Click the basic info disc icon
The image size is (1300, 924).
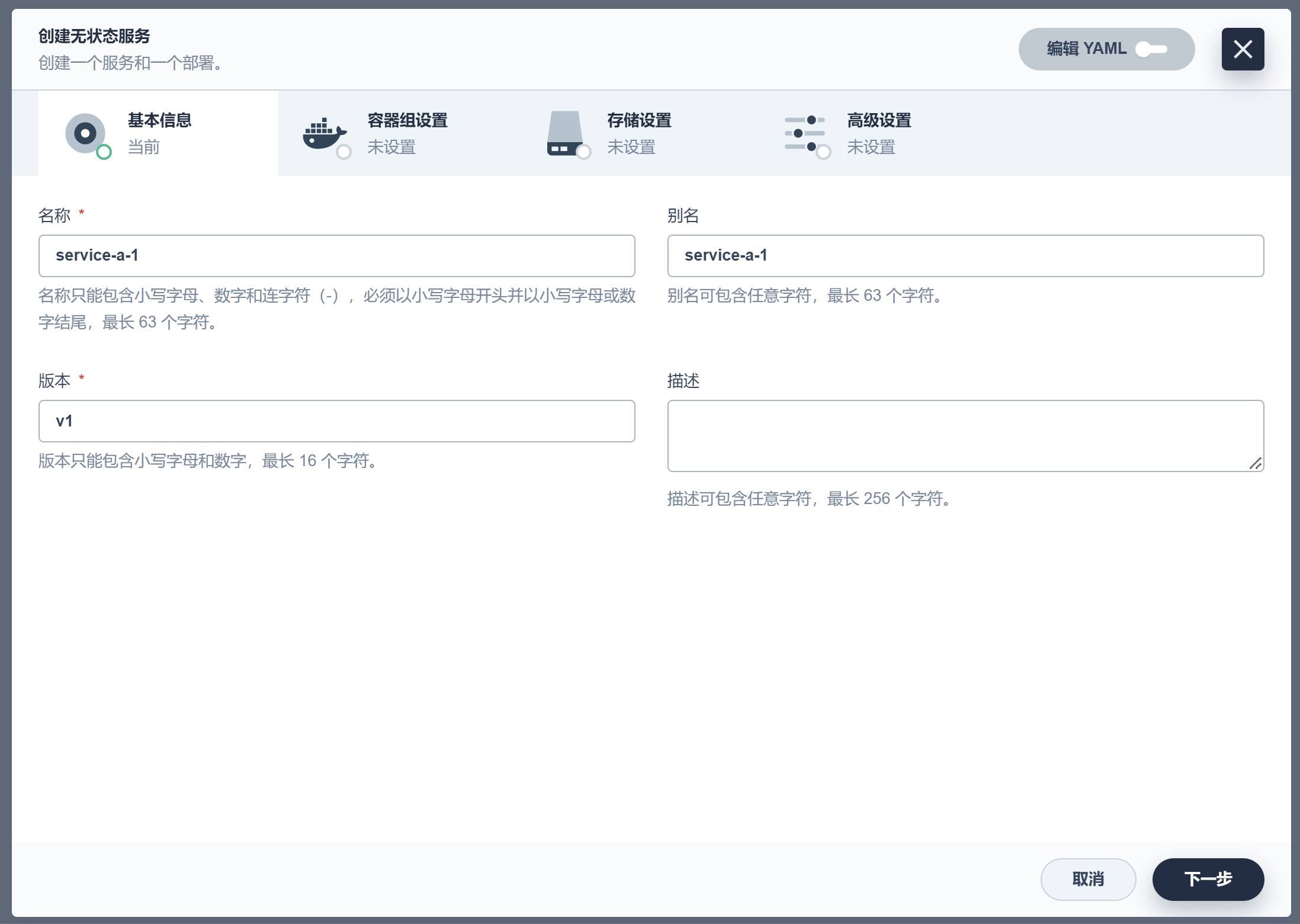[x=85, y=133]
